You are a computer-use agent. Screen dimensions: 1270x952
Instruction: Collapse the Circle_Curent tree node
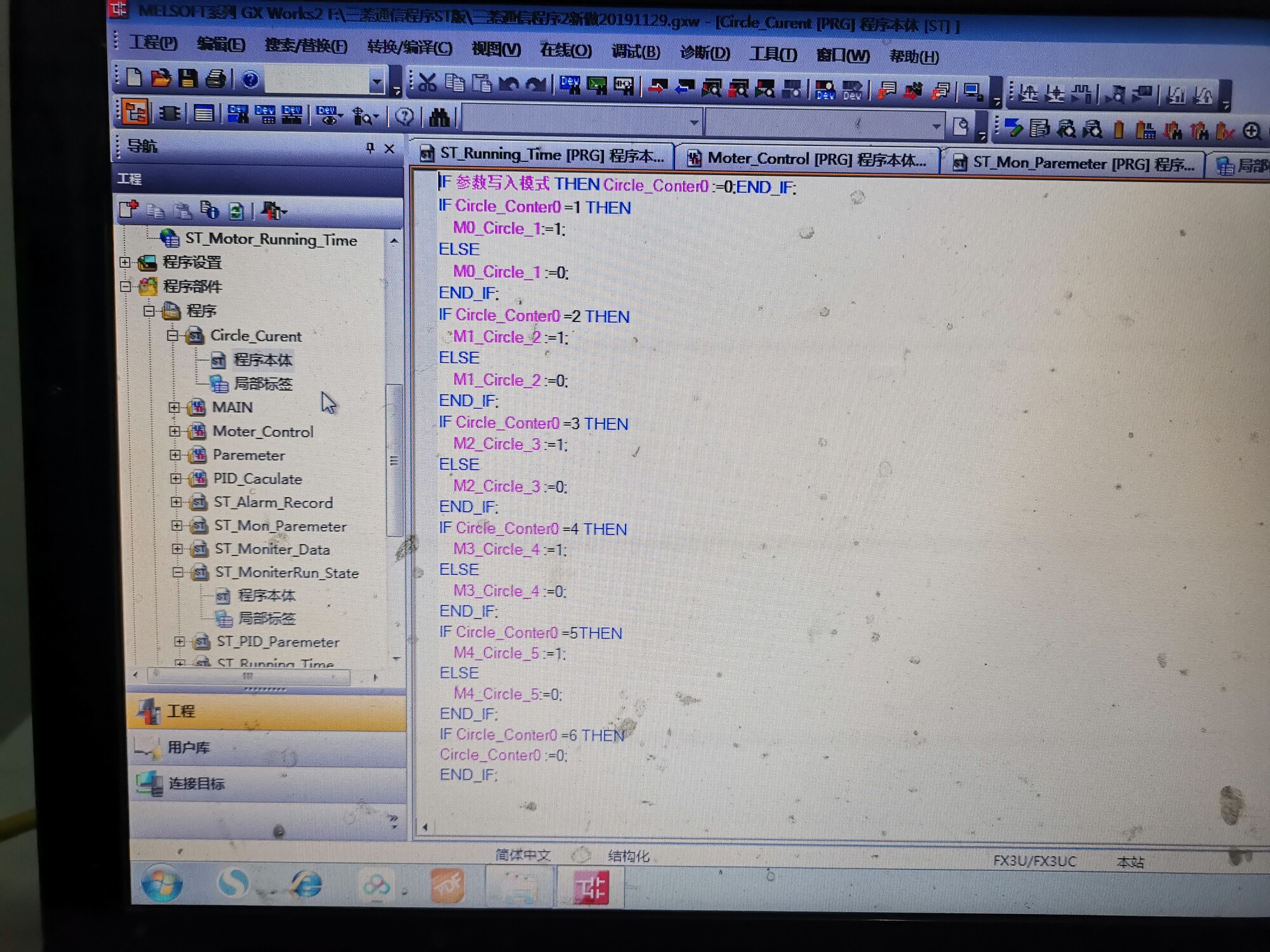click(172, 335)
